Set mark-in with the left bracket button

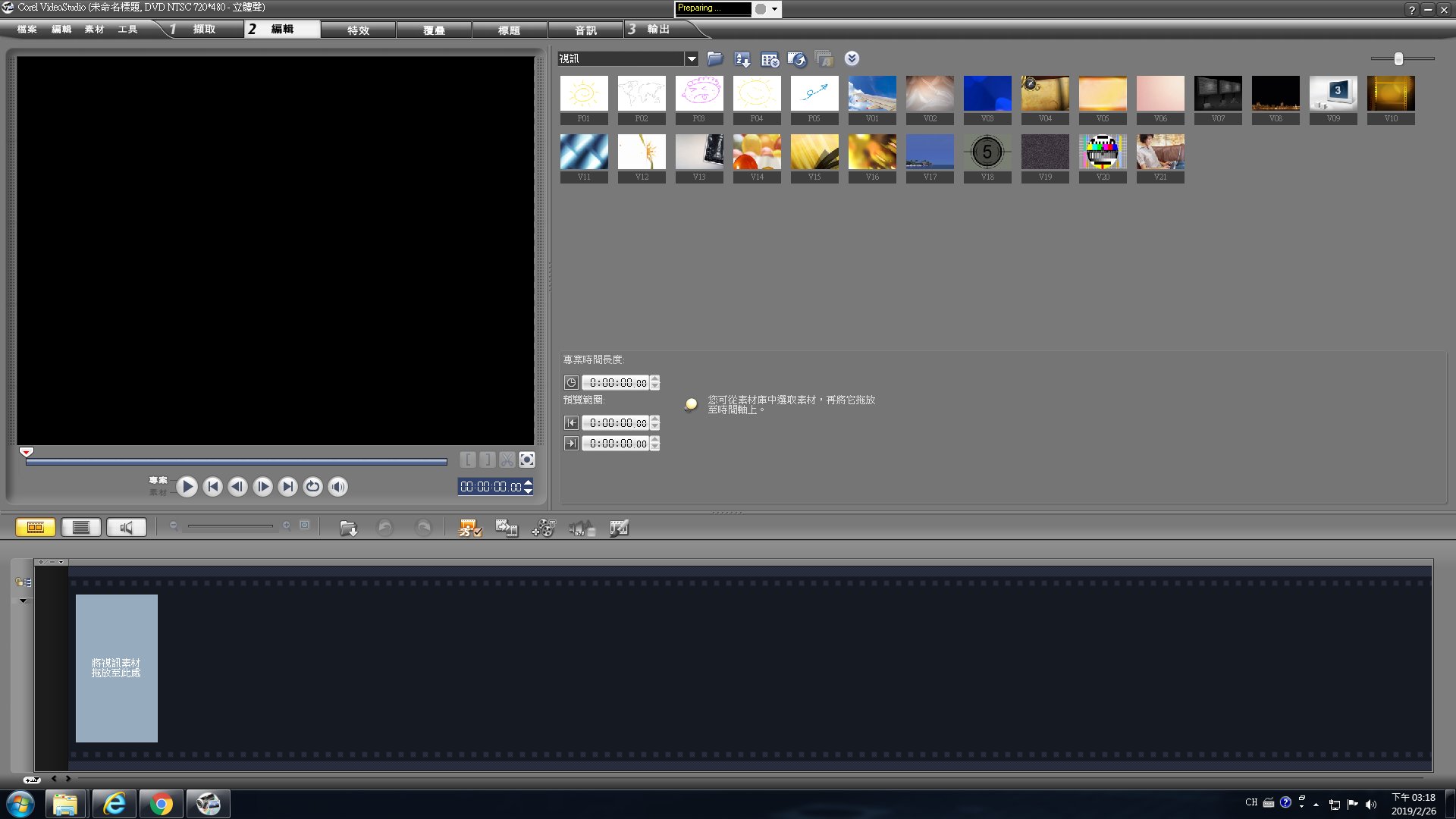(468, 460)
